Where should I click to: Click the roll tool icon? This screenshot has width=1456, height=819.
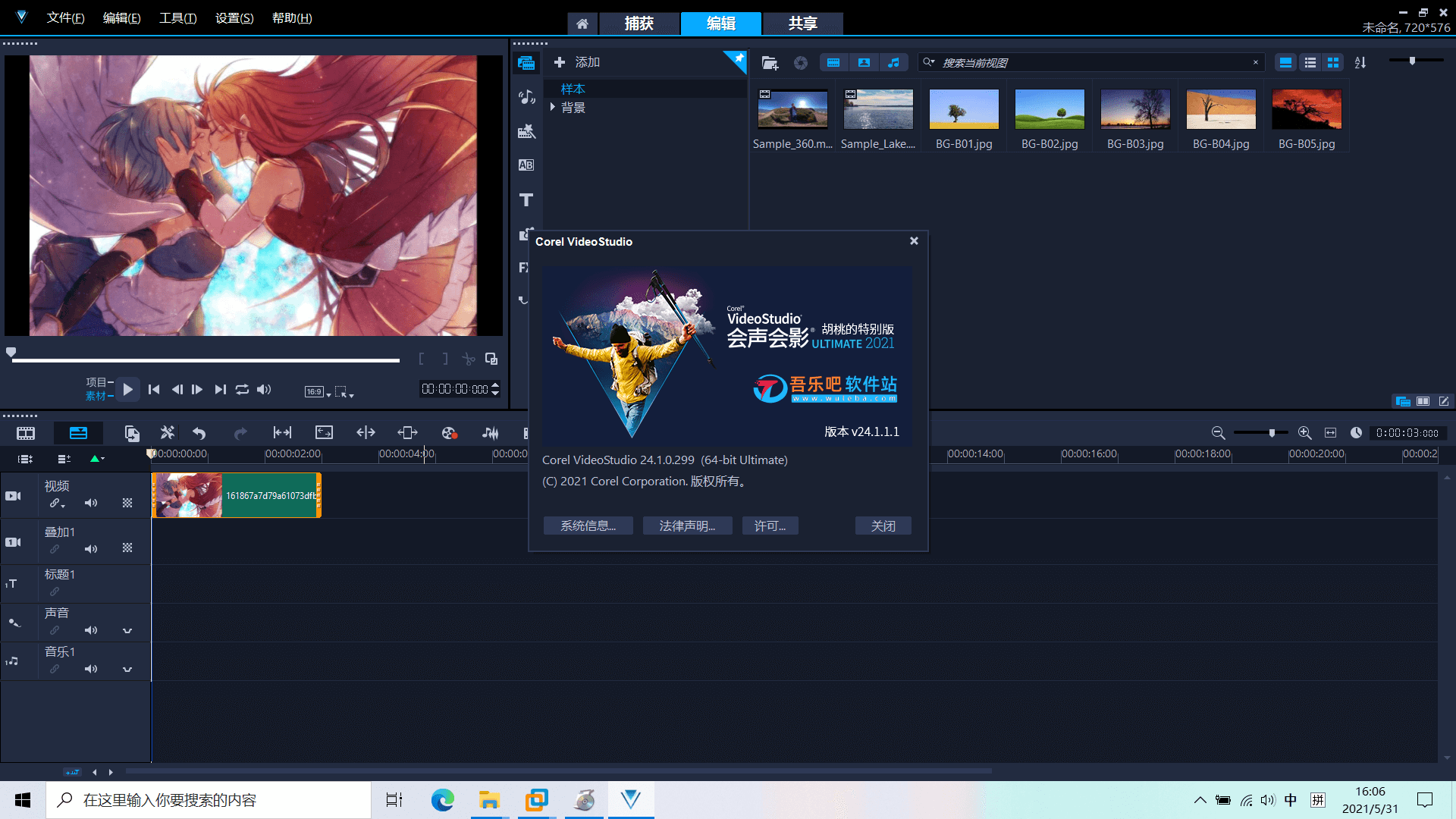pyautogui.click(x=366, y=432)
